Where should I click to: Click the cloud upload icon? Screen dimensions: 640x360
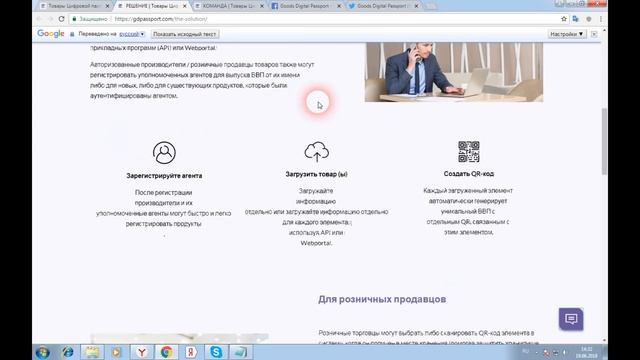tap(316, 151)
